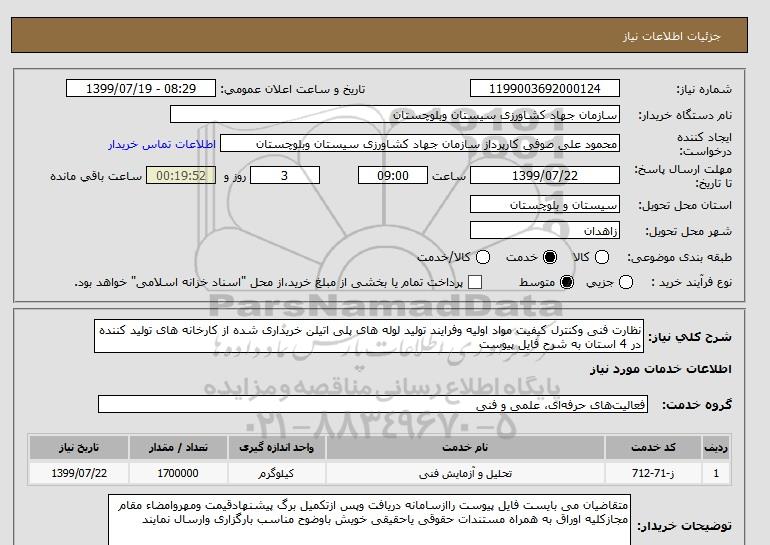Click the general need description text box

[x=369, y=336]
